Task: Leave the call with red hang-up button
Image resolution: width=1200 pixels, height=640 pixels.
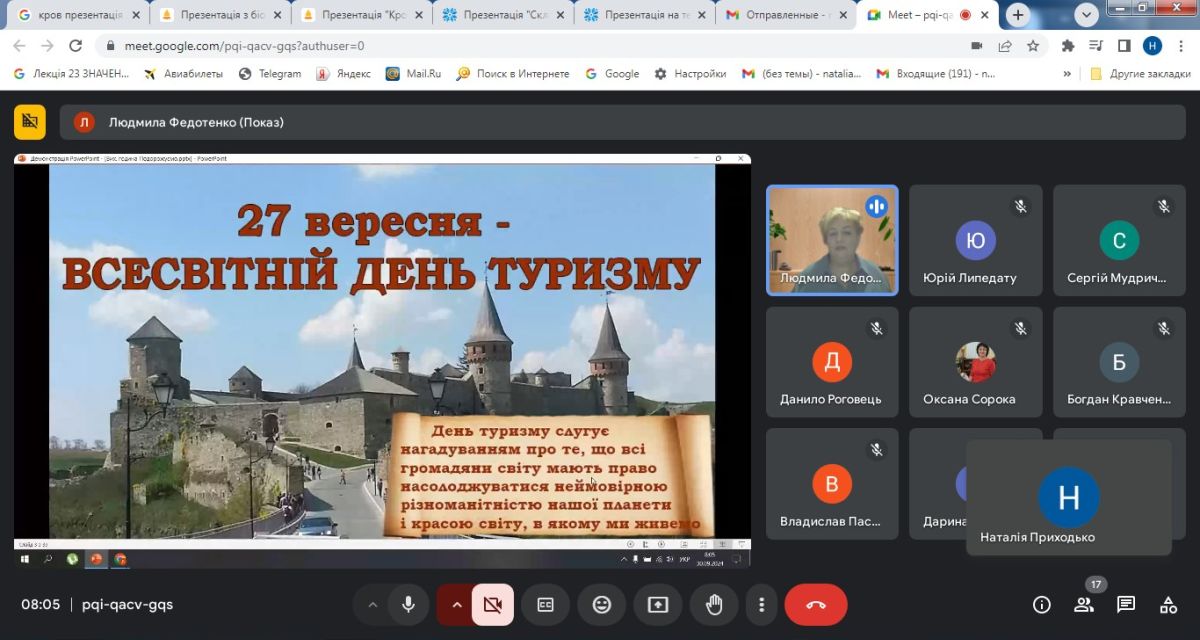Action: [815, 605]
